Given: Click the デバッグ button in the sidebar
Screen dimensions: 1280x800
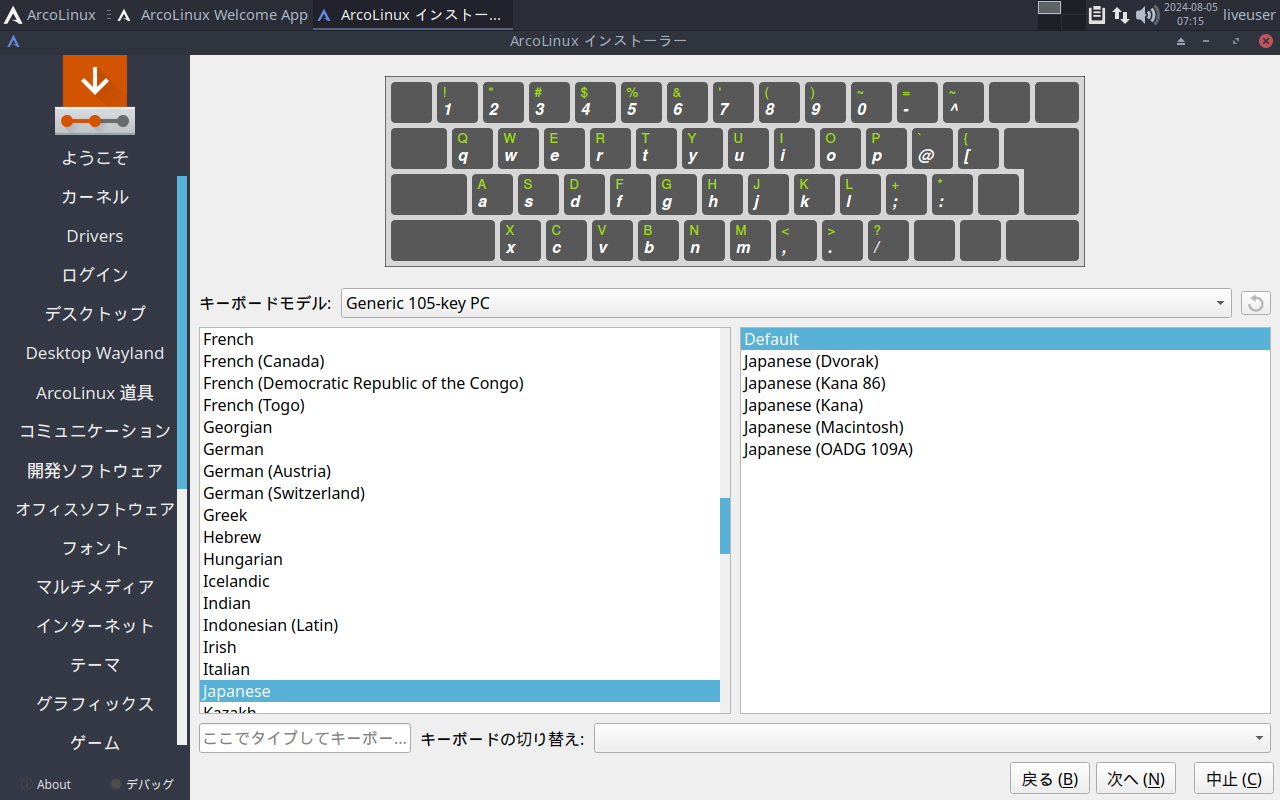Looking at the screenshot, I should [142, 785].
